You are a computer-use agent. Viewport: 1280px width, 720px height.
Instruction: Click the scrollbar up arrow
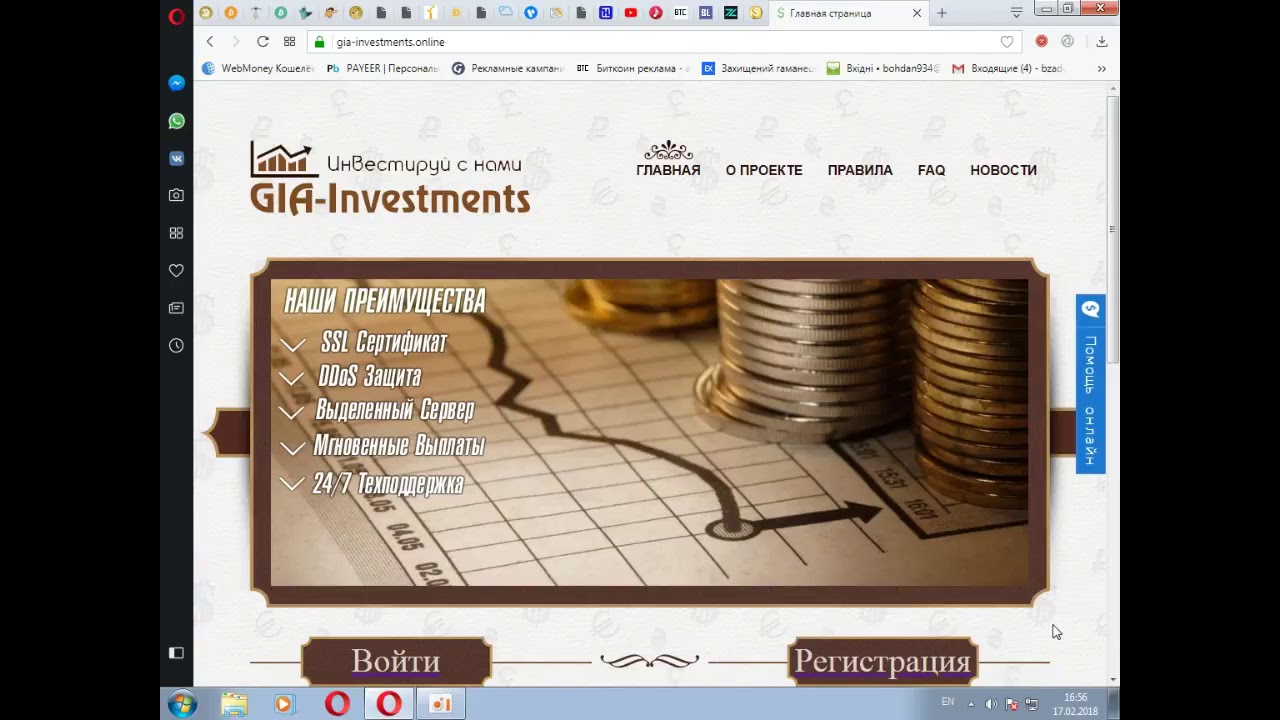point(1112,90)
